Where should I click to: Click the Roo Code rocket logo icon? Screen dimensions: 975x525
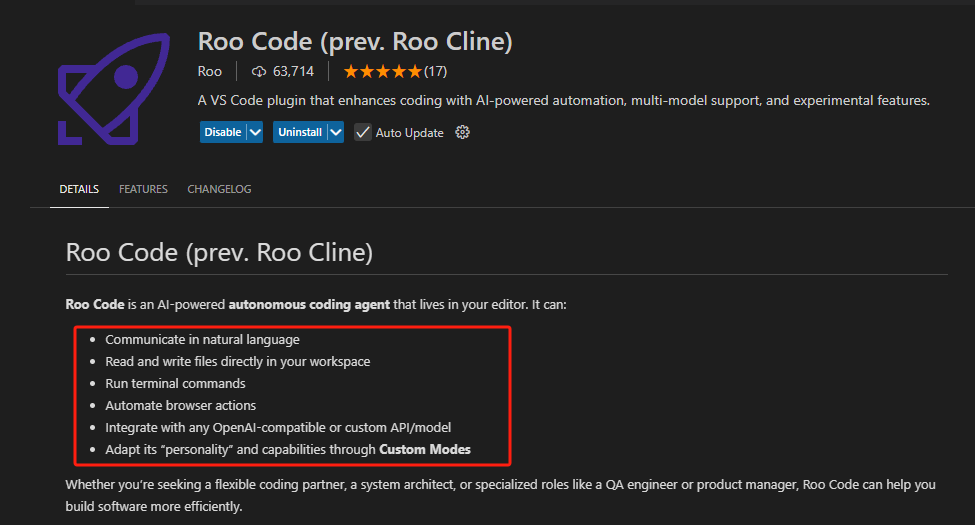(114, 89)
